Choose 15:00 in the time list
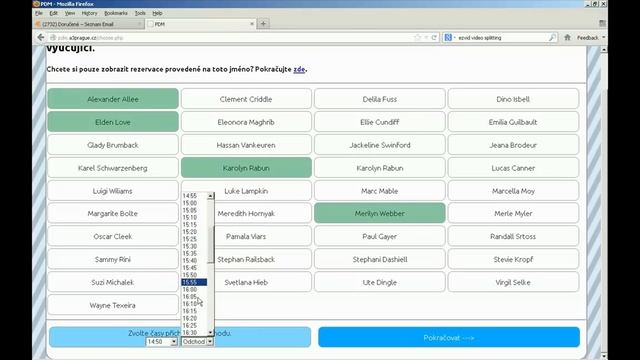 point(194,203)
